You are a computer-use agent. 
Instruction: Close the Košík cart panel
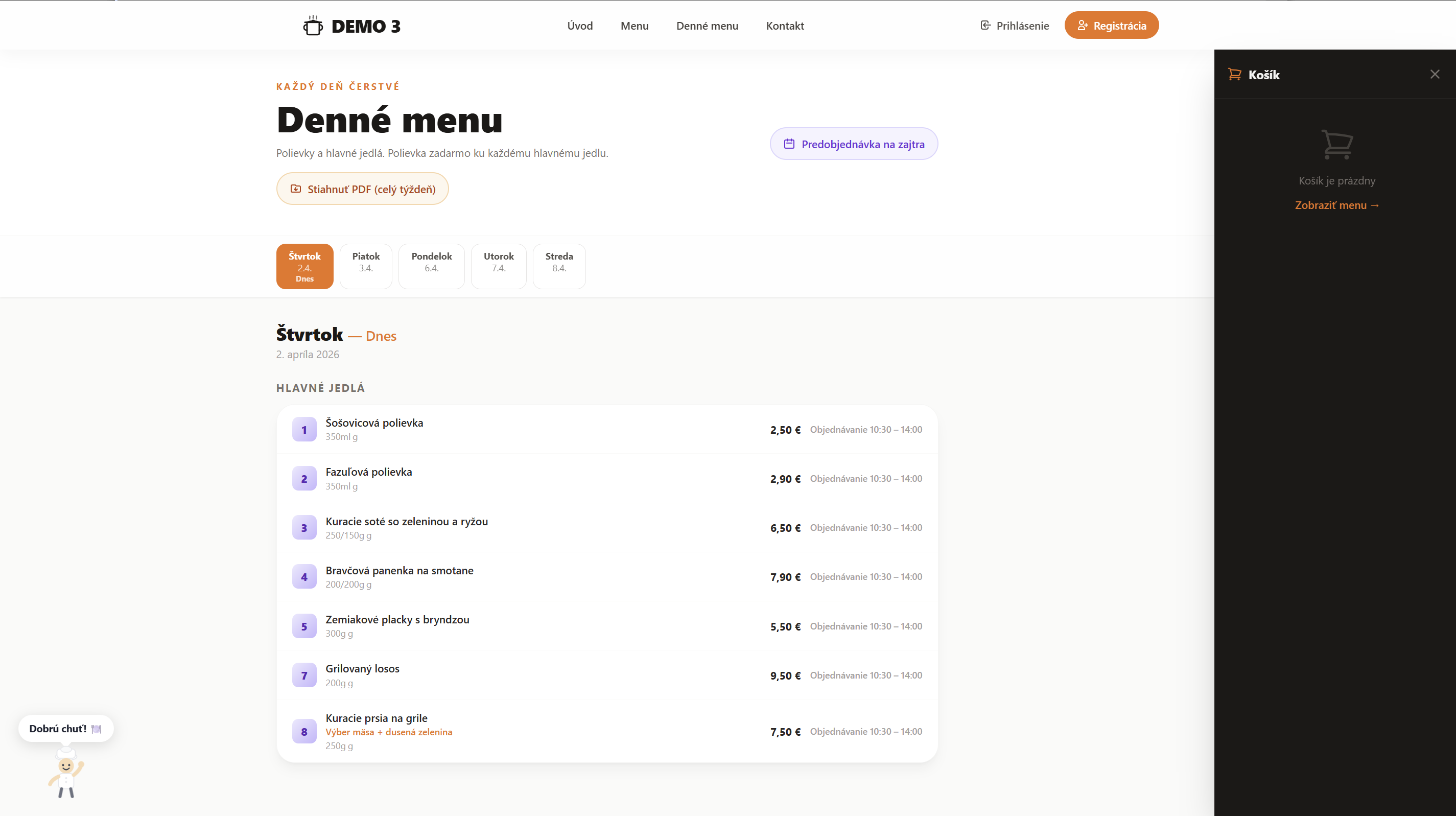tap(1435, 74)
